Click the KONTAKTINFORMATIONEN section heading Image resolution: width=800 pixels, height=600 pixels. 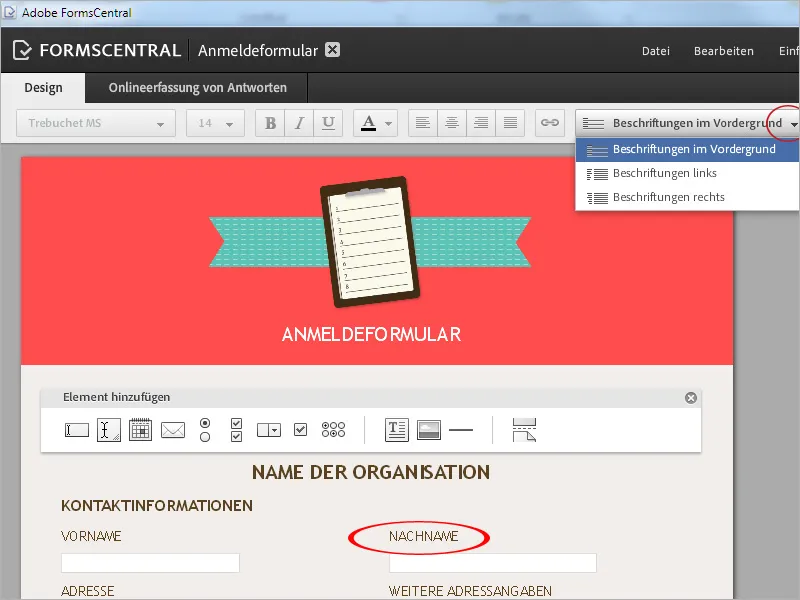pos(157,506)
